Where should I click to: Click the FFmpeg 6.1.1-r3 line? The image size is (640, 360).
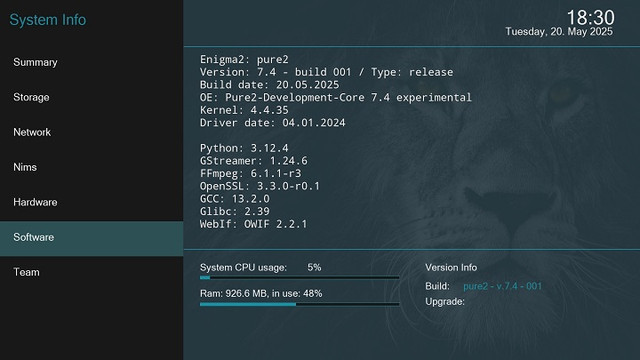[x=251, y=173]
